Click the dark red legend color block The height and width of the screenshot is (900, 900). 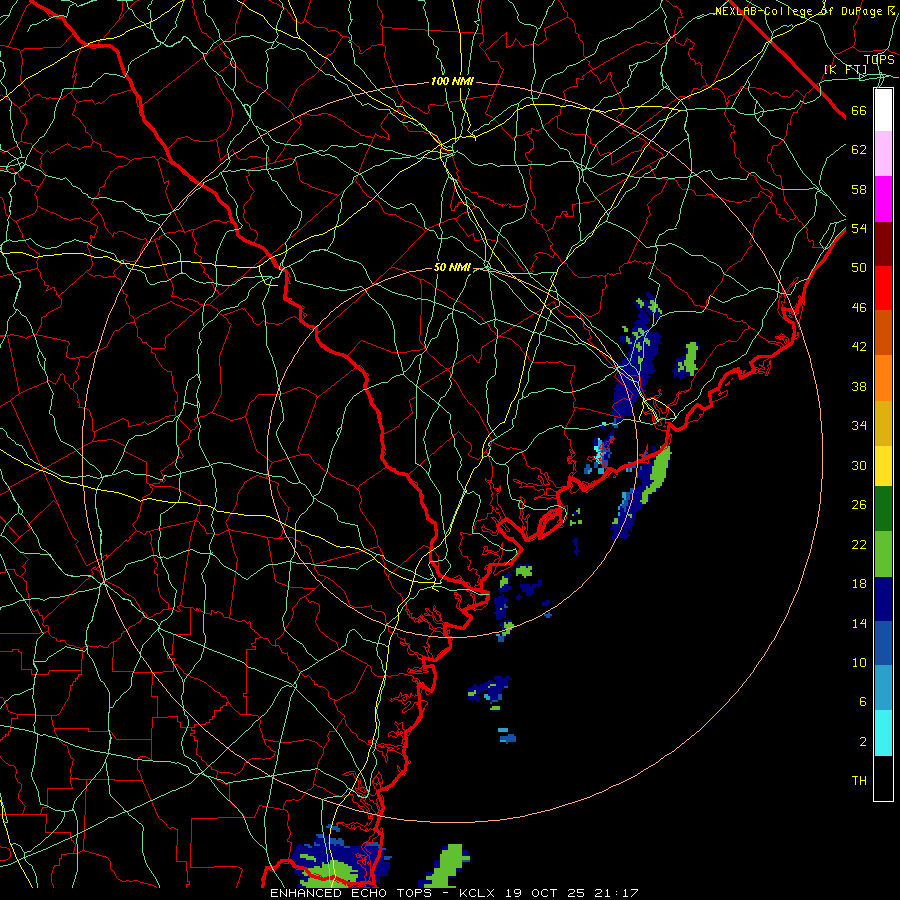883,244
